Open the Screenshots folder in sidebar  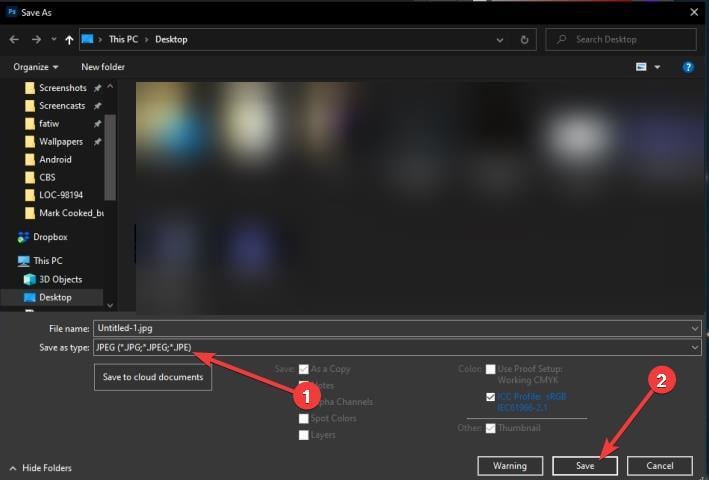pyautogui.click(x=62, y=88)
